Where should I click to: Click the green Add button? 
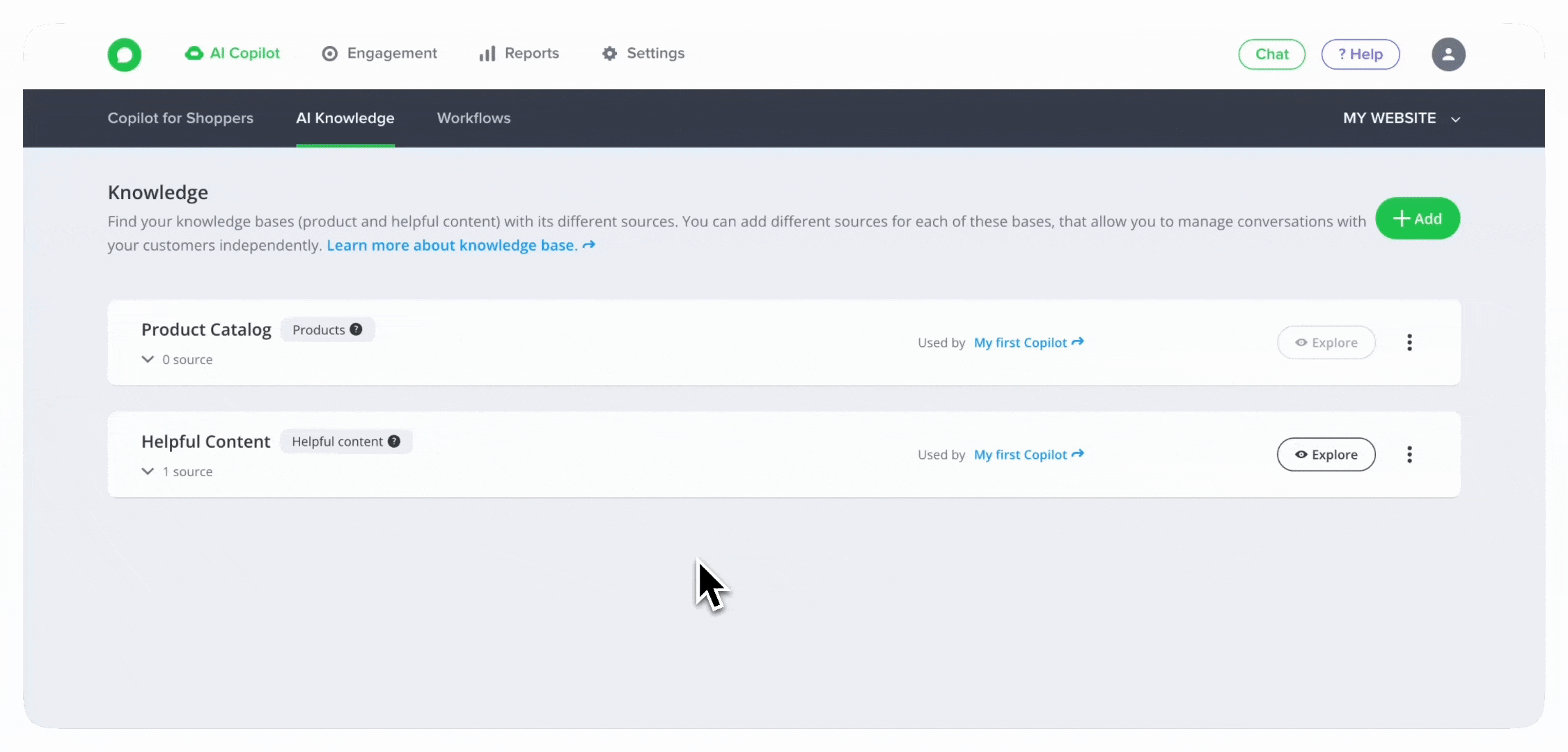click(1417, 219)
